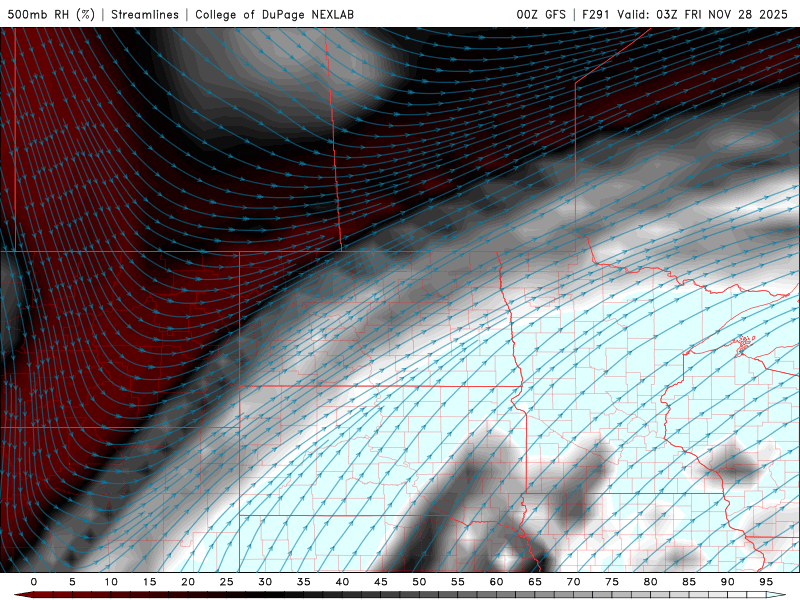This screenshot has height=600, width=800.
Task: Click the "00Z GFS" model run label
Action: tap(541, 14)
